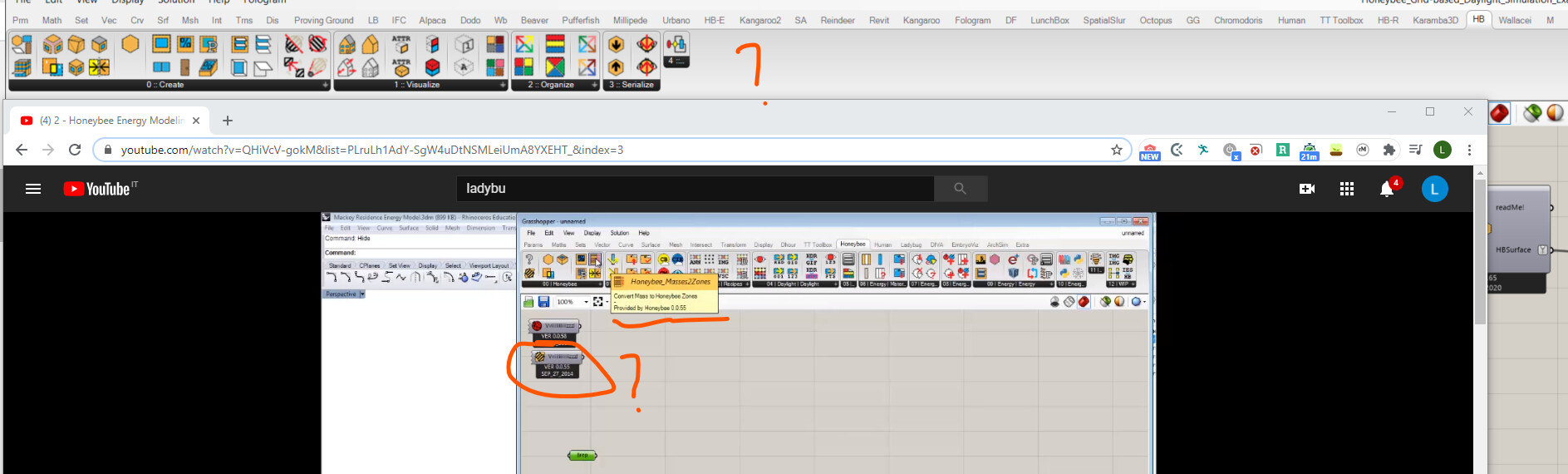Select the yellow intersect-arrows icon in Create

(99, 67)
